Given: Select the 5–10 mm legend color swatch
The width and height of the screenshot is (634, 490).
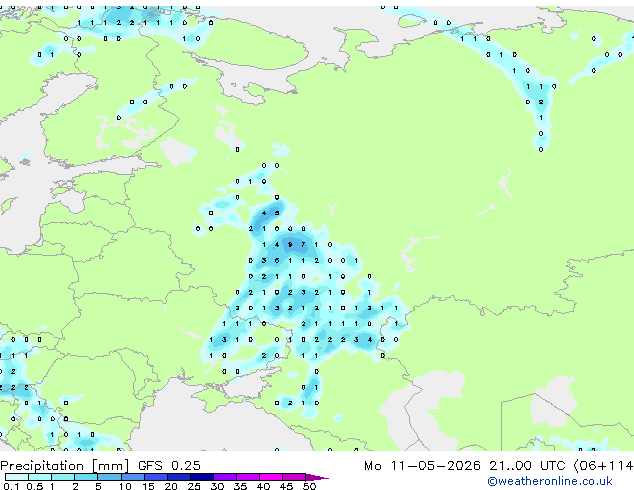Looking at the screenshot, I should coord(109,477).
